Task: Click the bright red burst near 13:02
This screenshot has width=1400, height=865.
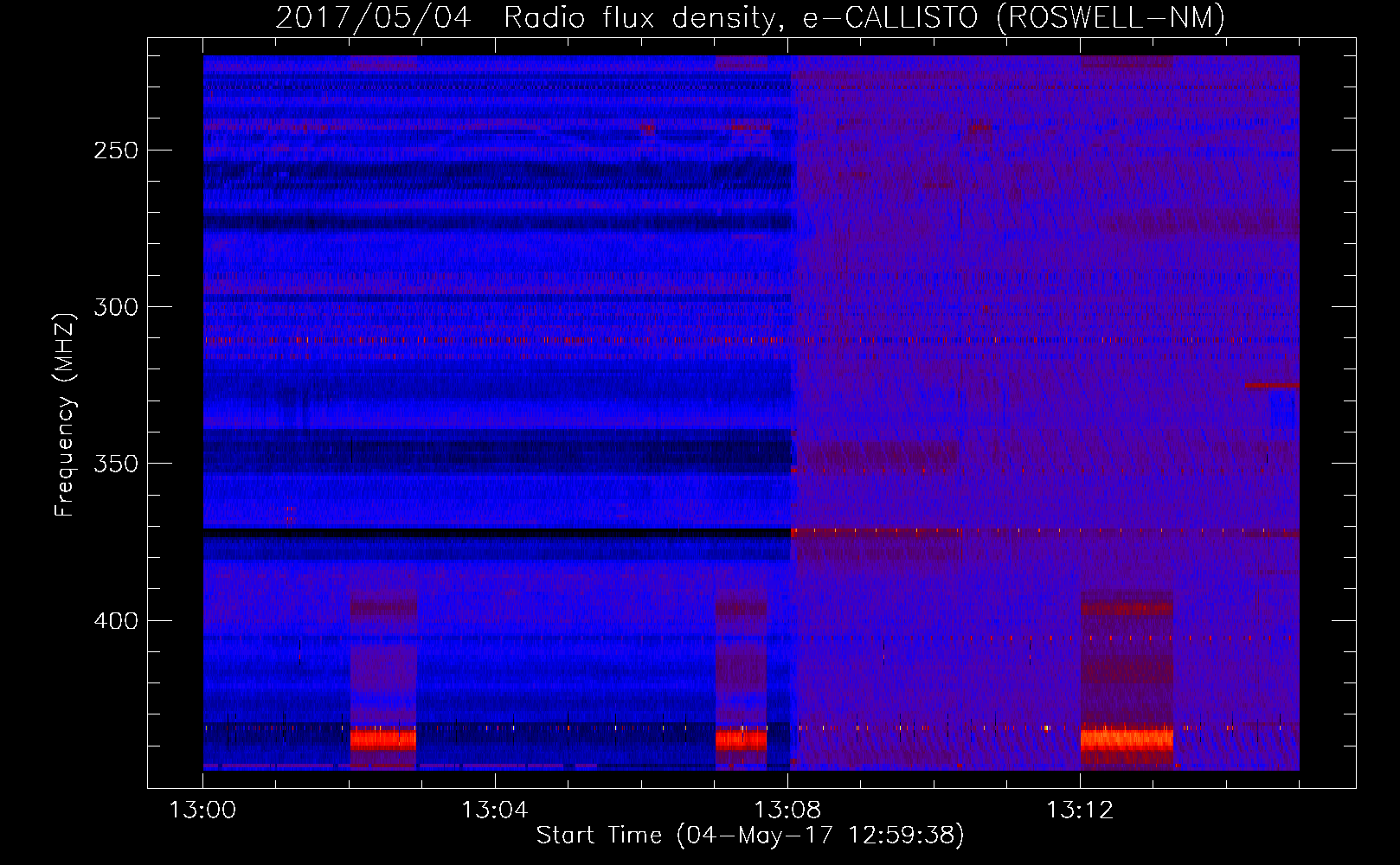Action: 383,740
